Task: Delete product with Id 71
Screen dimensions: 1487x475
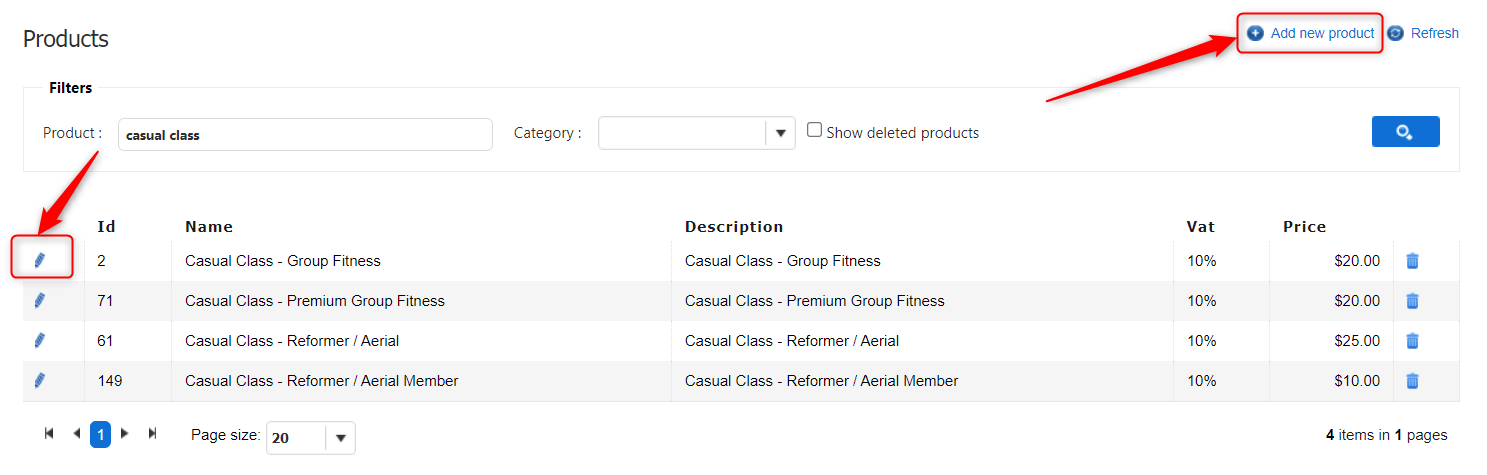Action: 1412,301
